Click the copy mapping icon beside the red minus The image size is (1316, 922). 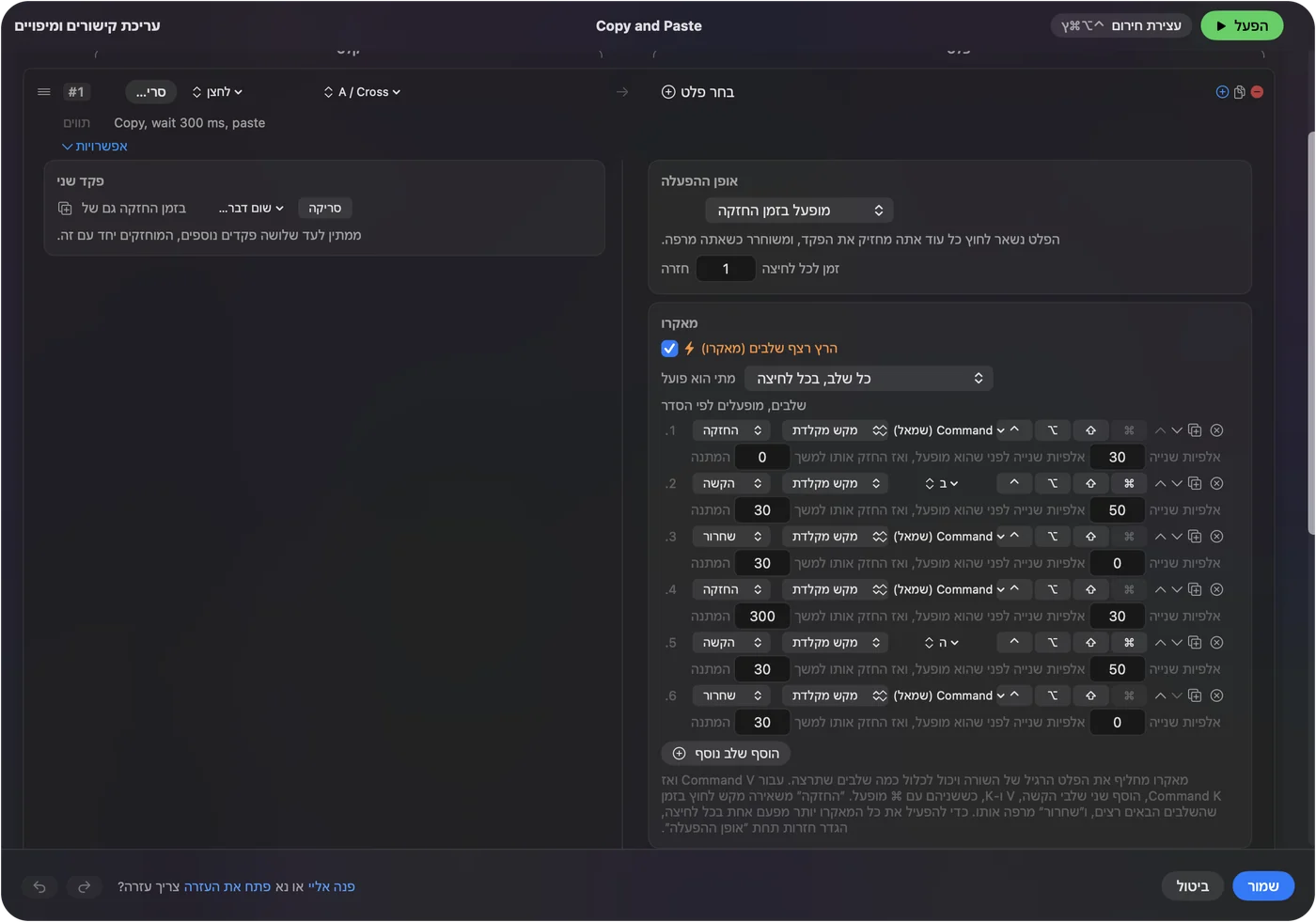click(1240, 92)
